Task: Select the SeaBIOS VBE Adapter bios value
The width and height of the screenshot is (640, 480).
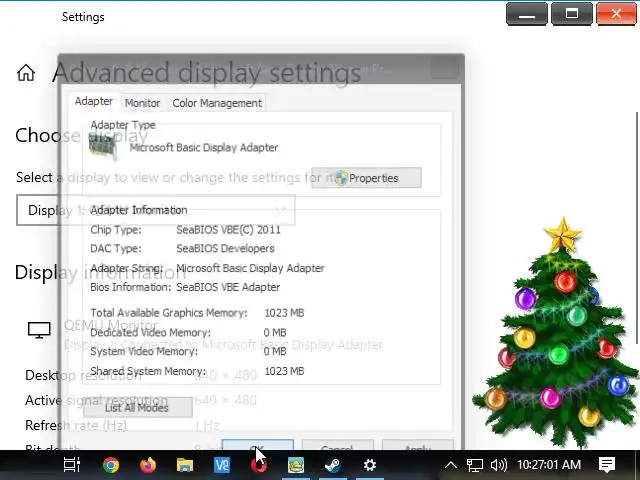Action: (x=228, y=287)
